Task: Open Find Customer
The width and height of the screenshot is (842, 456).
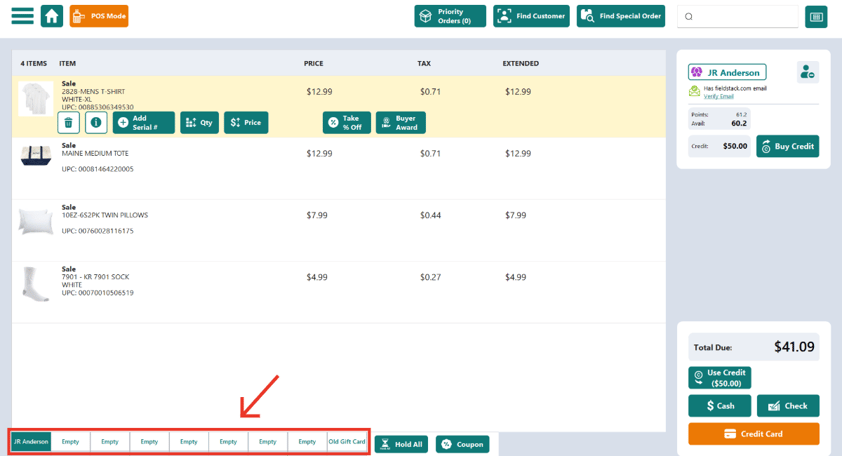Action: [531, 16]
